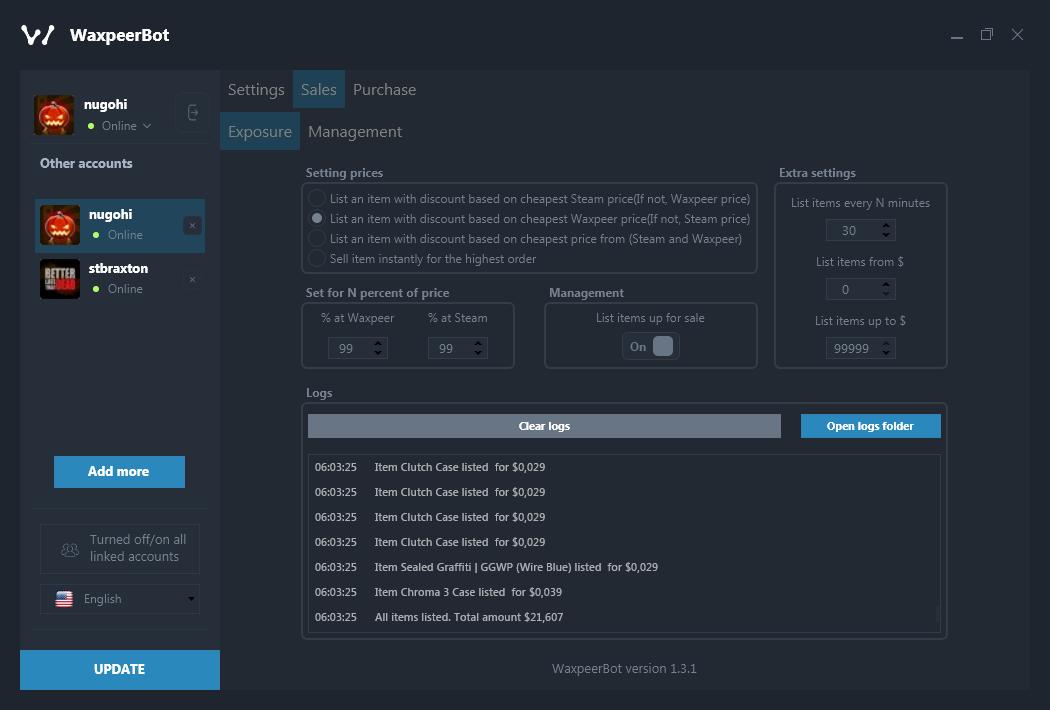Decrease the List items from $ value
The height and width of the screenshot is (710, 1050).
886,294
